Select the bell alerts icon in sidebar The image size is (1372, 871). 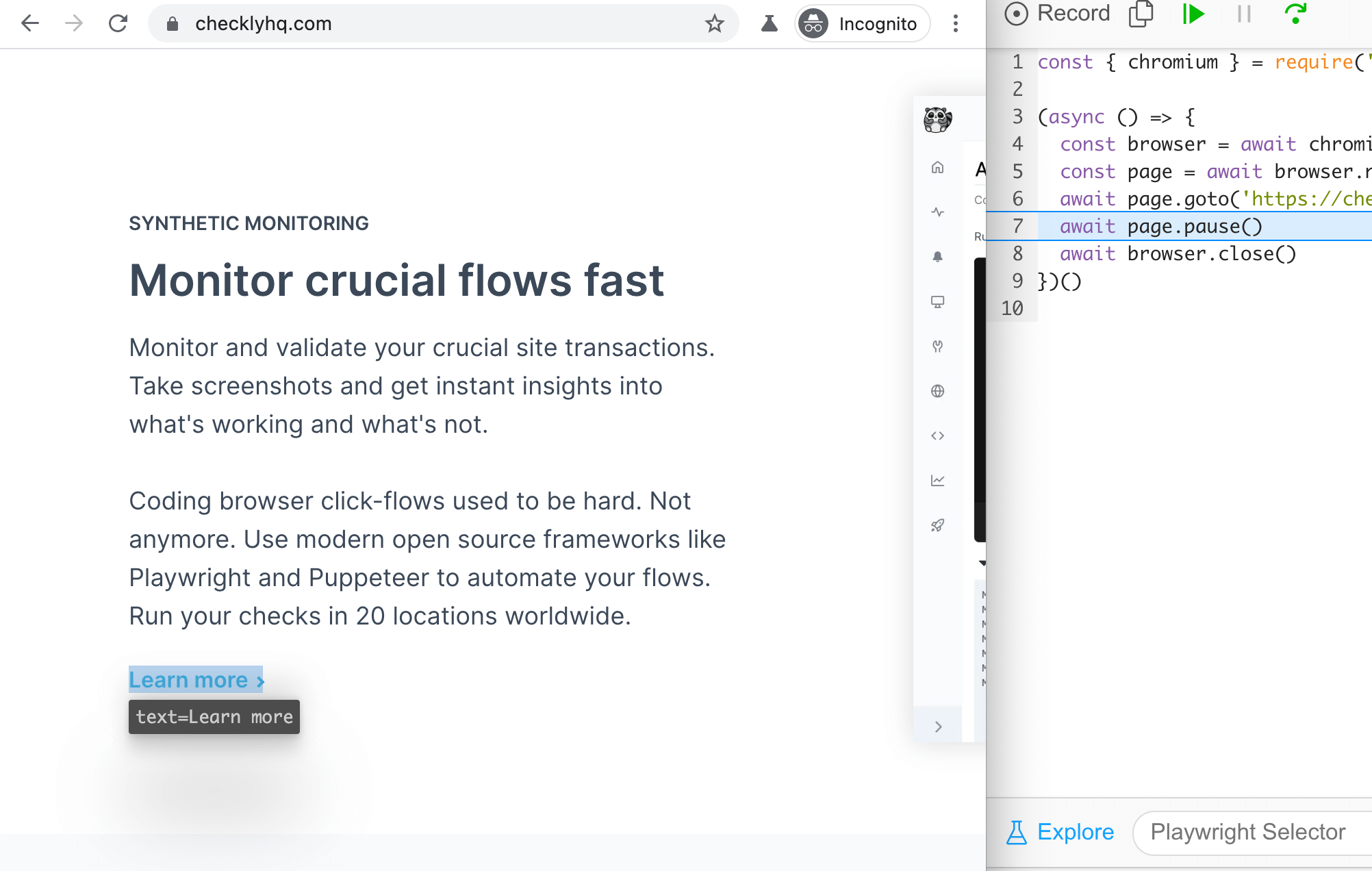click(937, 257)
